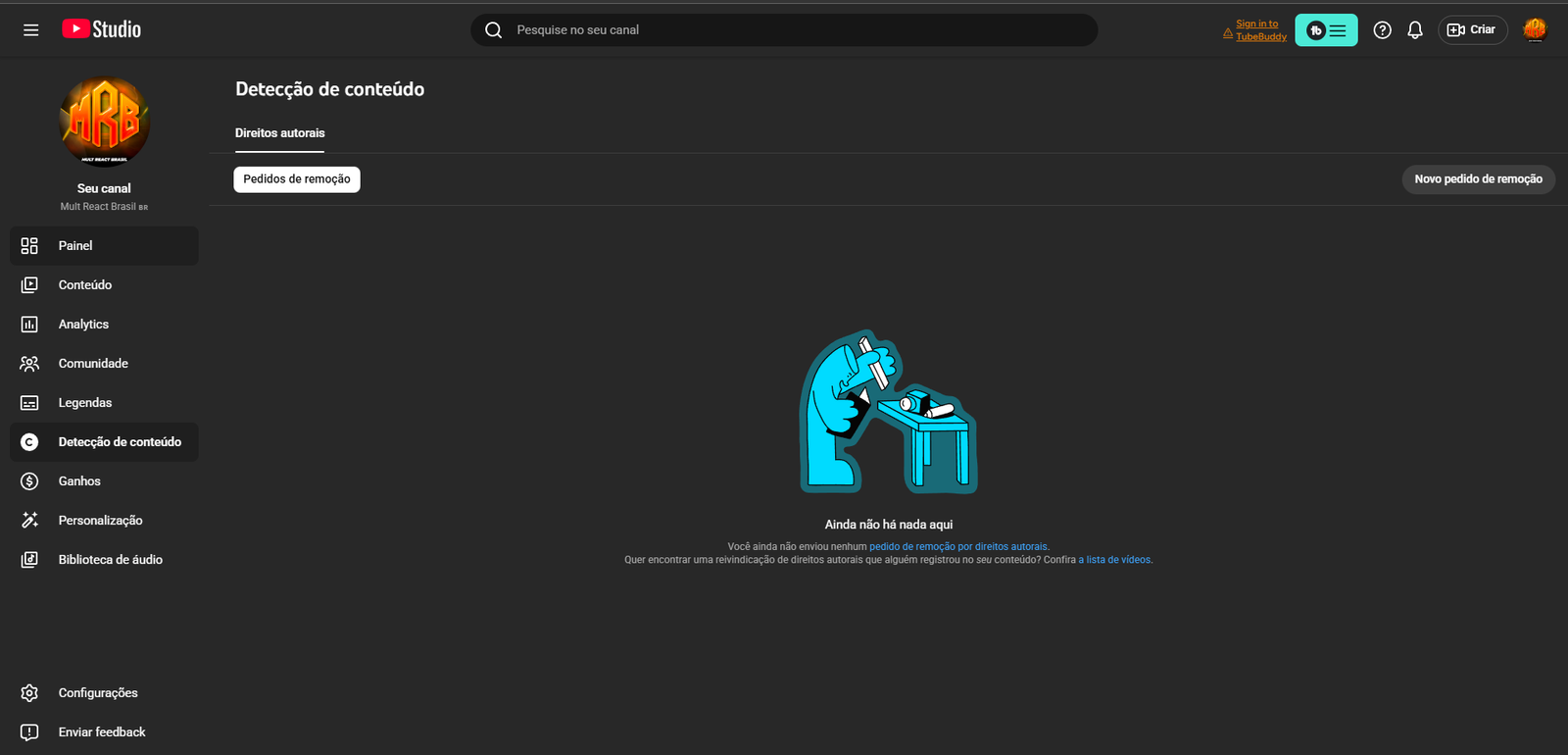
Task: Click the Conteúdo sidebar icon
Action: coord(29,285)
